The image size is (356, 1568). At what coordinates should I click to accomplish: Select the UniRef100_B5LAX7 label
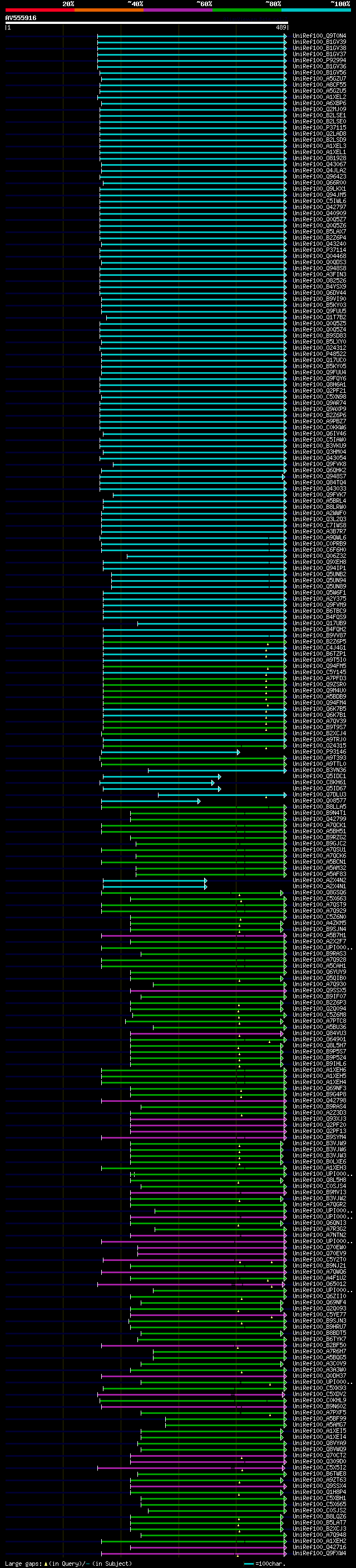pyautogui.click(x=319, y=232)
